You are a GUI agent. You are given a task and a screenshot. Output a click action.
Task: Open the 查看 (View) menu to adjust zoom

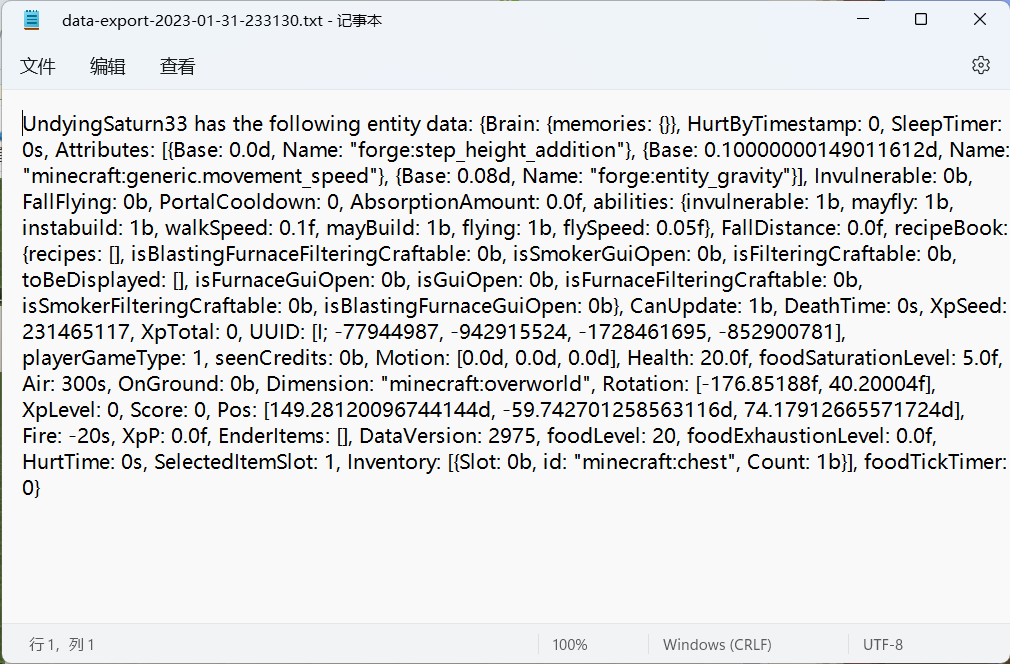point(177,66)
